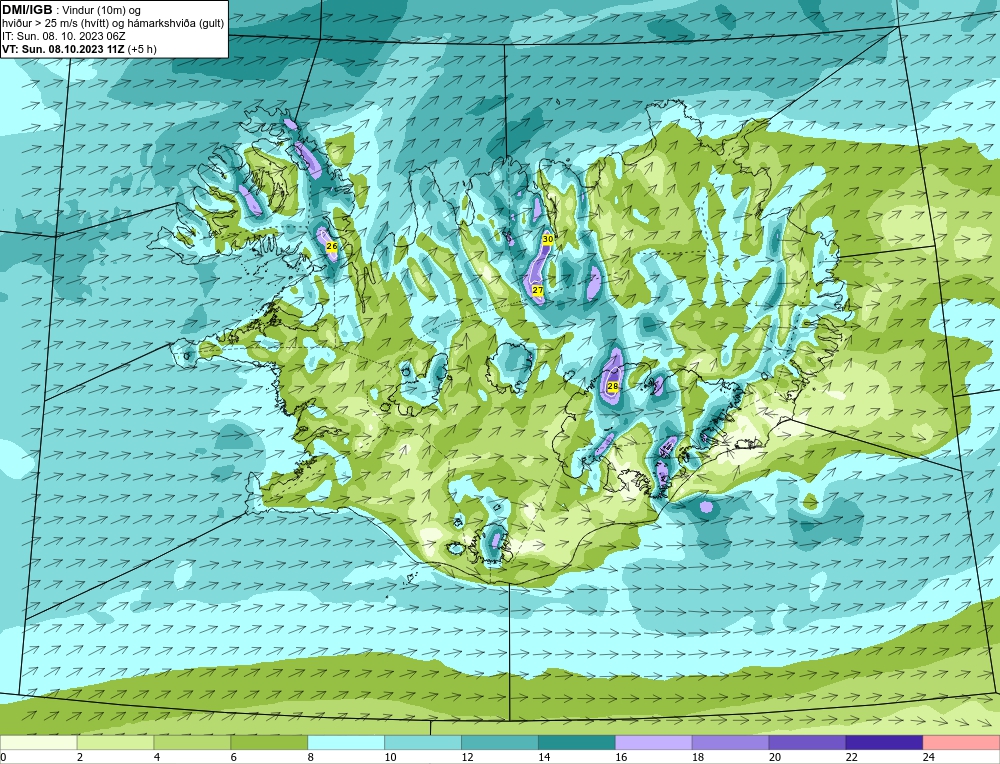Click the legend scale number 0

(x=3, y=757)
